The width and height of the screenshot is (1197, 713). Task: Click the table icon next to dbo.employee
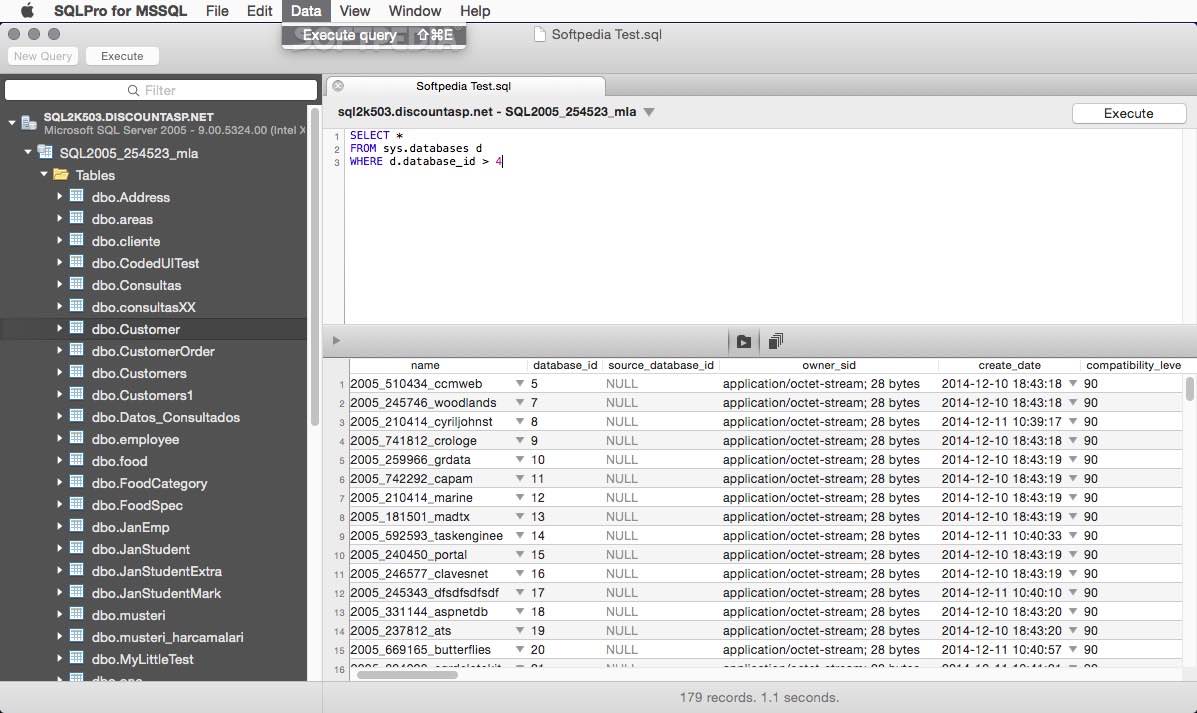point(76,438)
